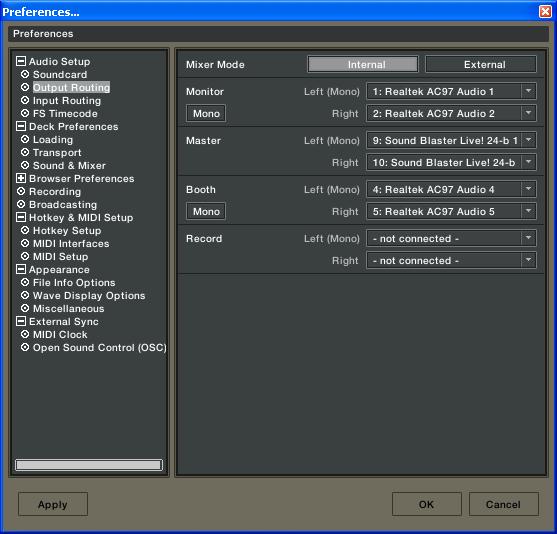Expand the Browser Preferences tree node
Screen dimensions: 557x534
pos(21,178)
